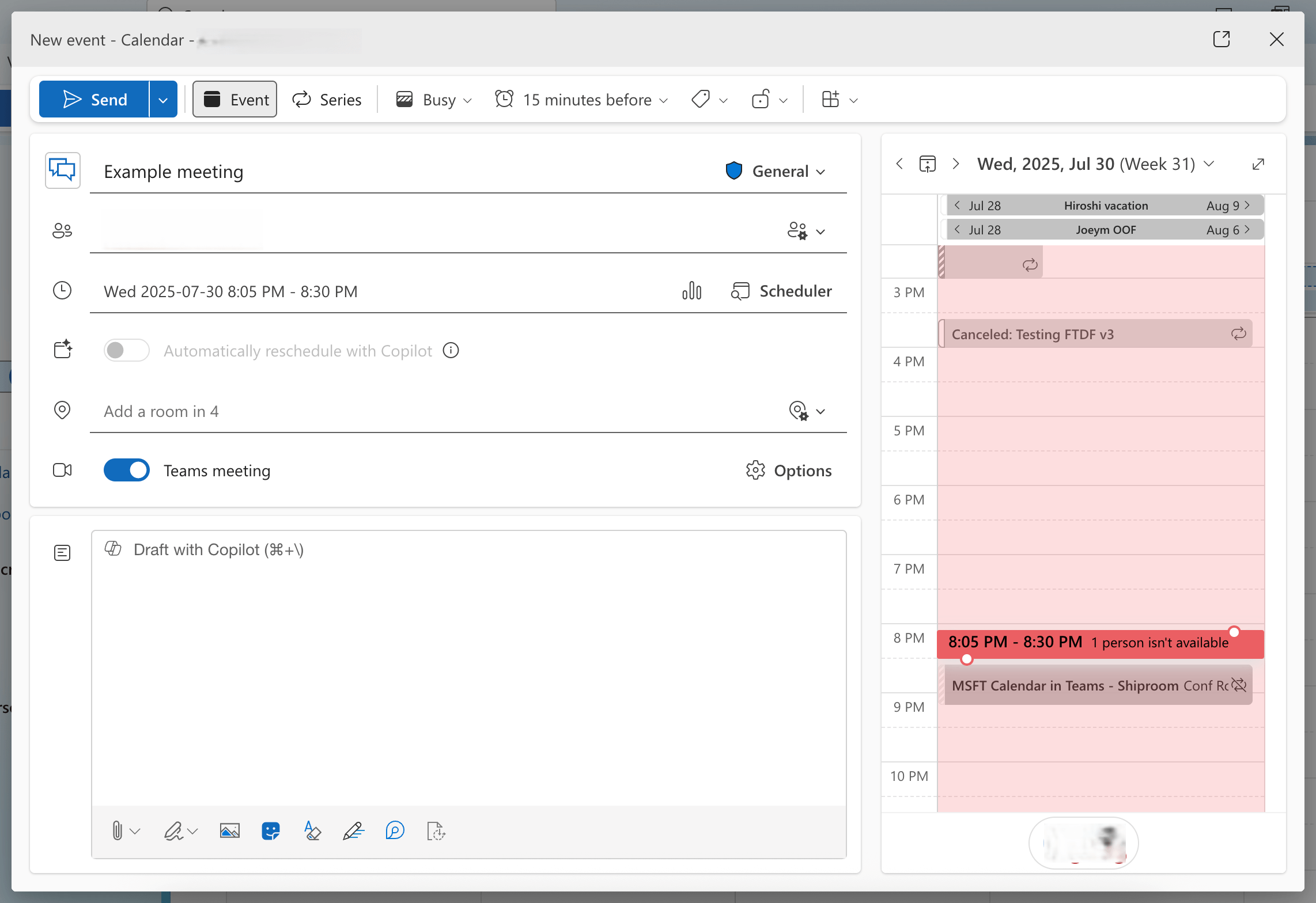
Task: Open the emoji sticker picker icon
Action: [270, 830]
